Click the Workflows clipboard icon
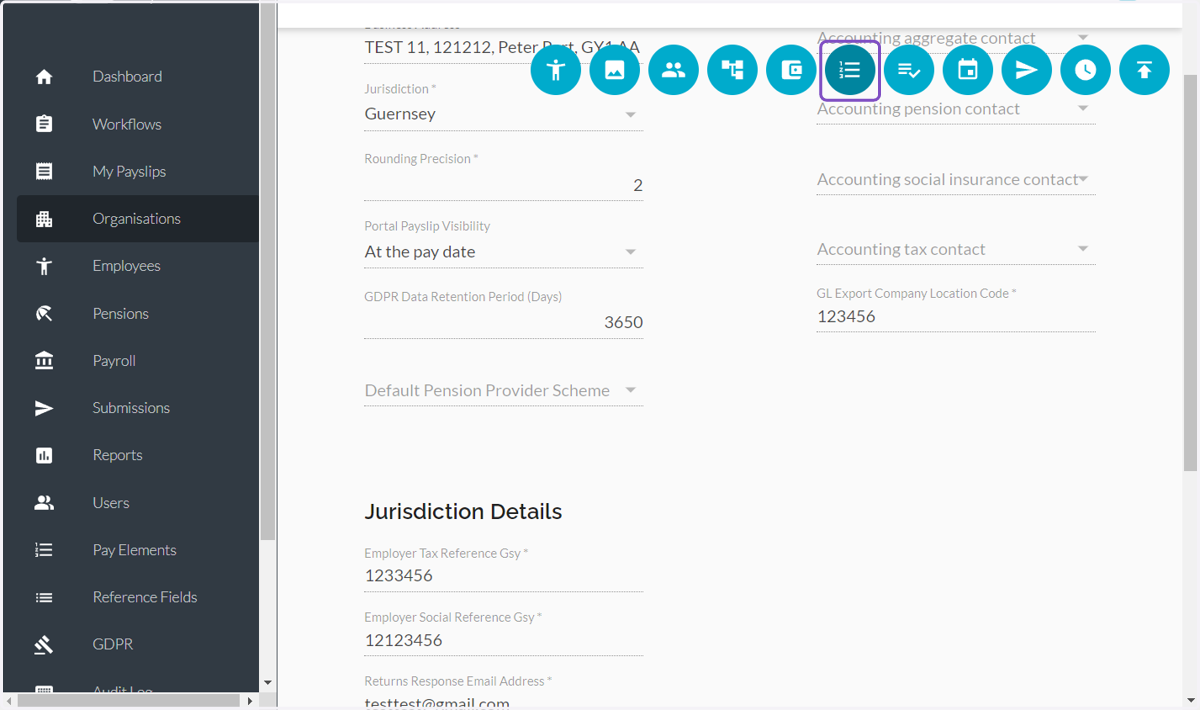Viewport: 1200px width, 710px height. (x=44, y=124)
